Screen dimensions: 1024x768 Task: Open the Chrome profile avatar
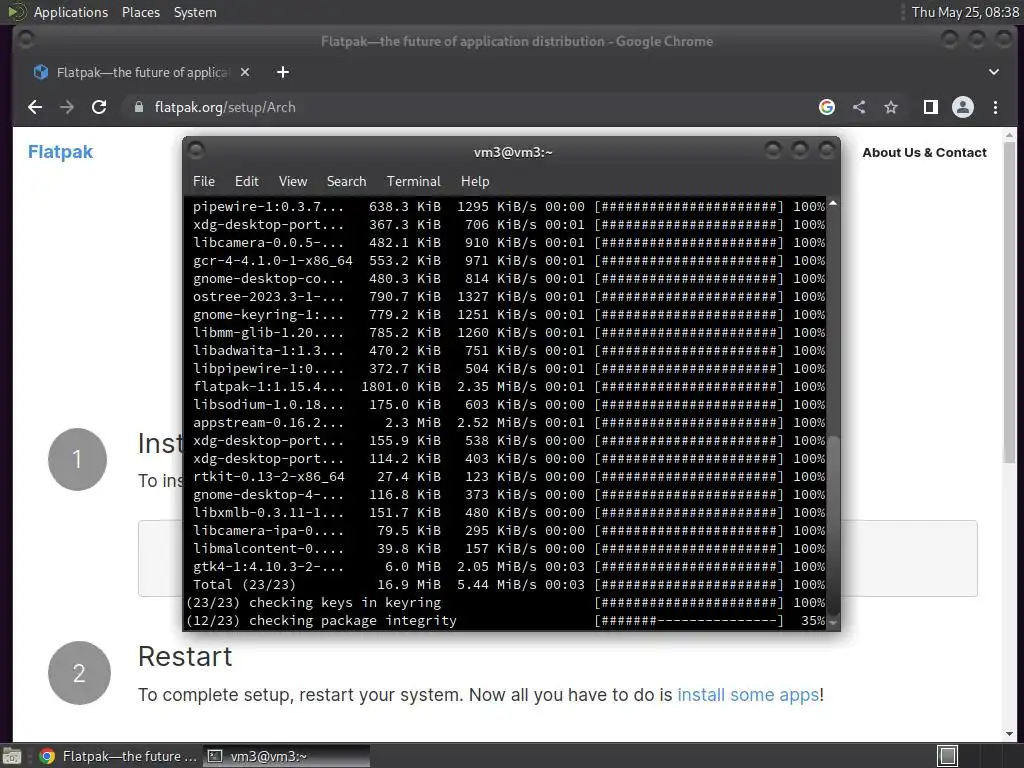[963, 107]
